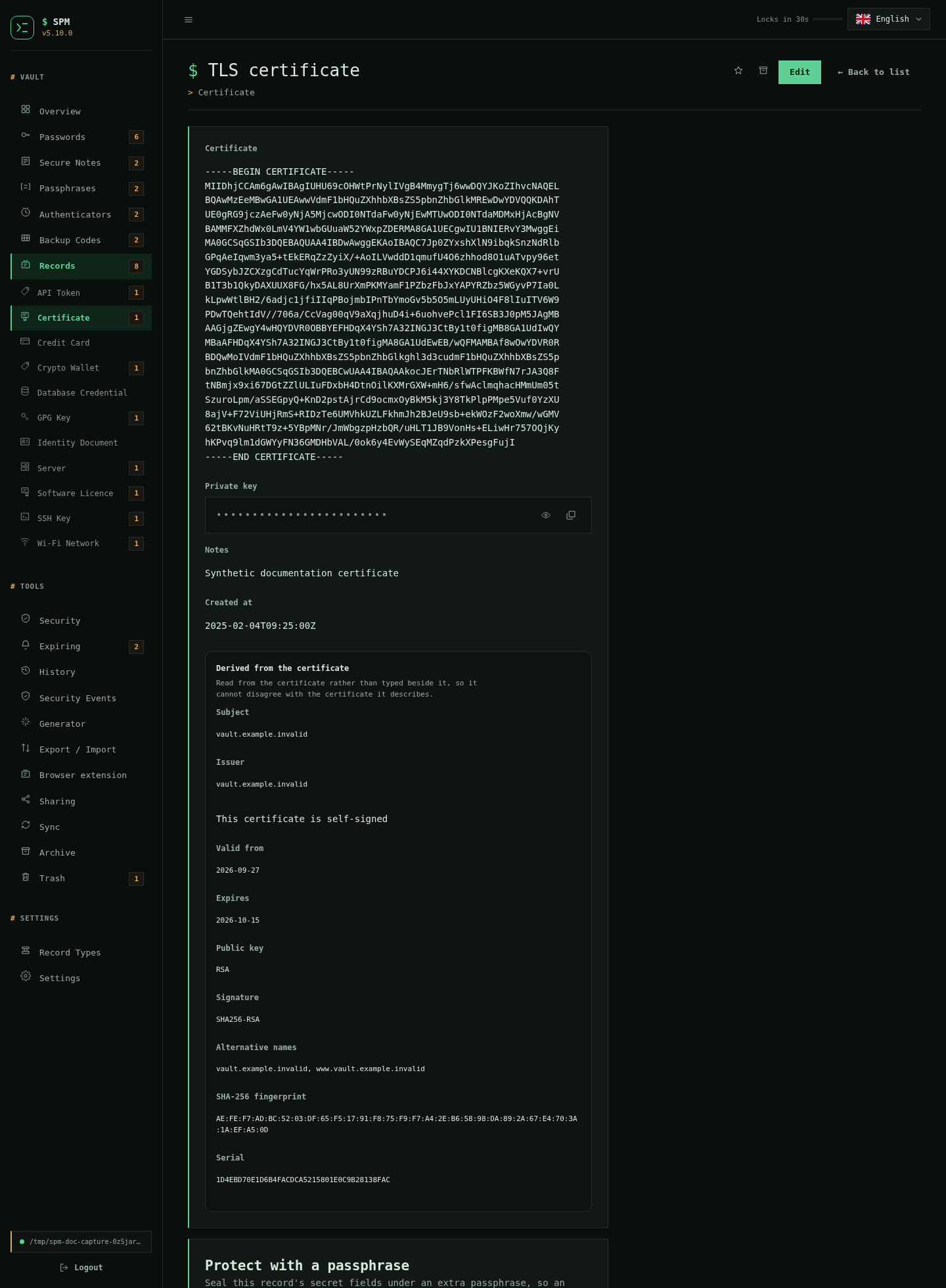Click the Edit button

click(x=800, y=72)
